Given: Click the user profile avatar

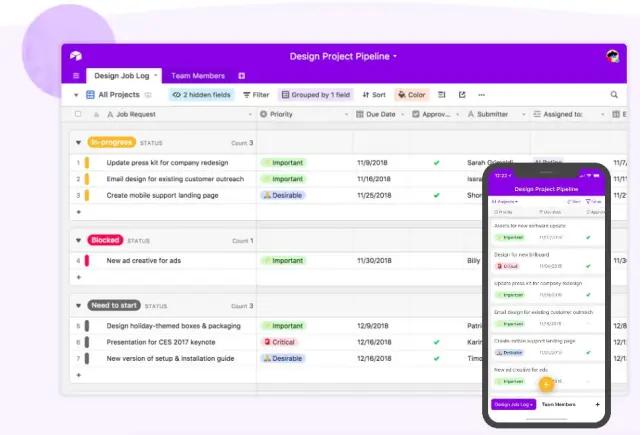Looking at the screenshot, I should pyautogui.click(x=612, y=57).
